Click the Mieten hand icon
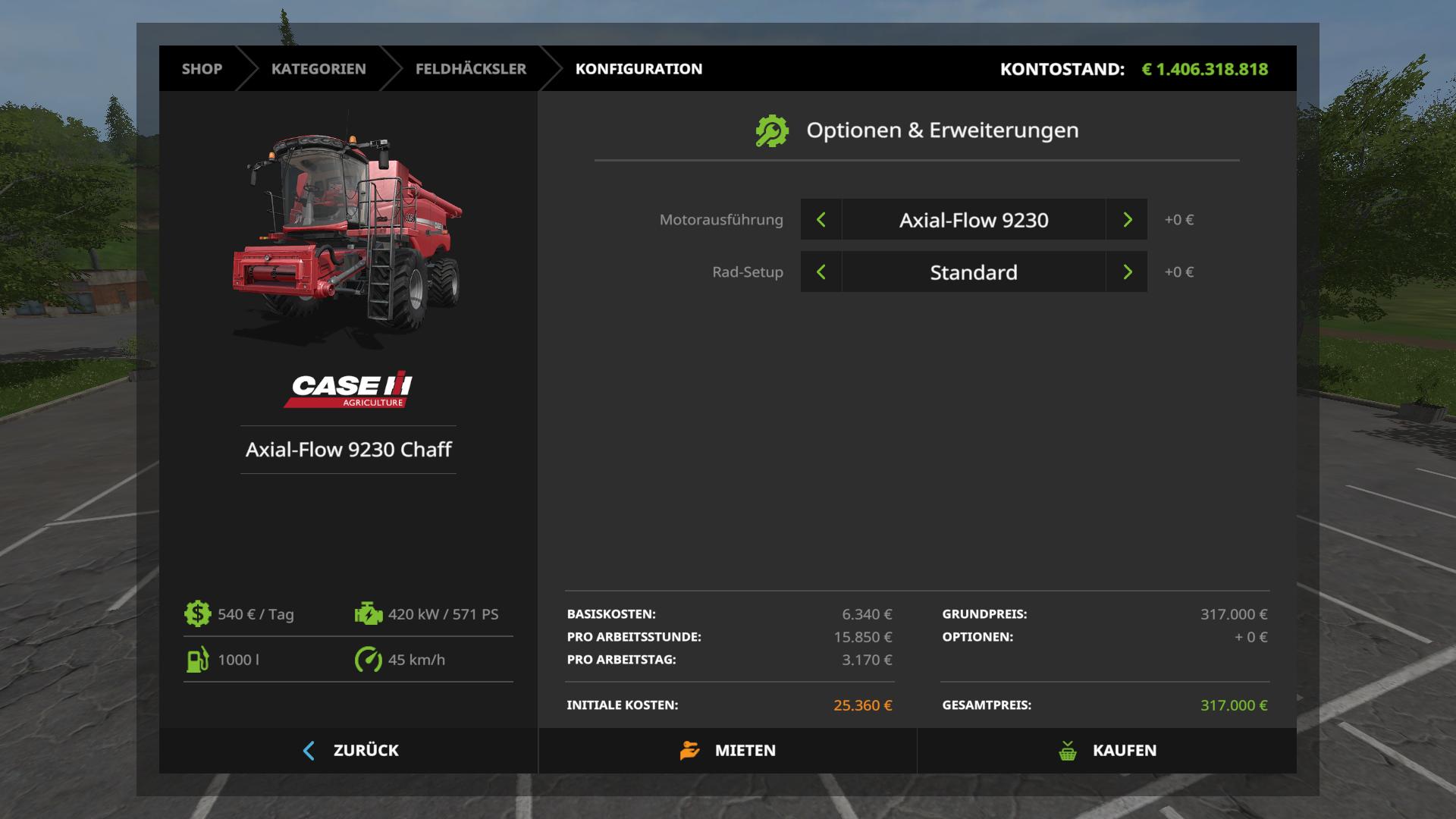This screenshot has width=1456, height=819. 689,750
